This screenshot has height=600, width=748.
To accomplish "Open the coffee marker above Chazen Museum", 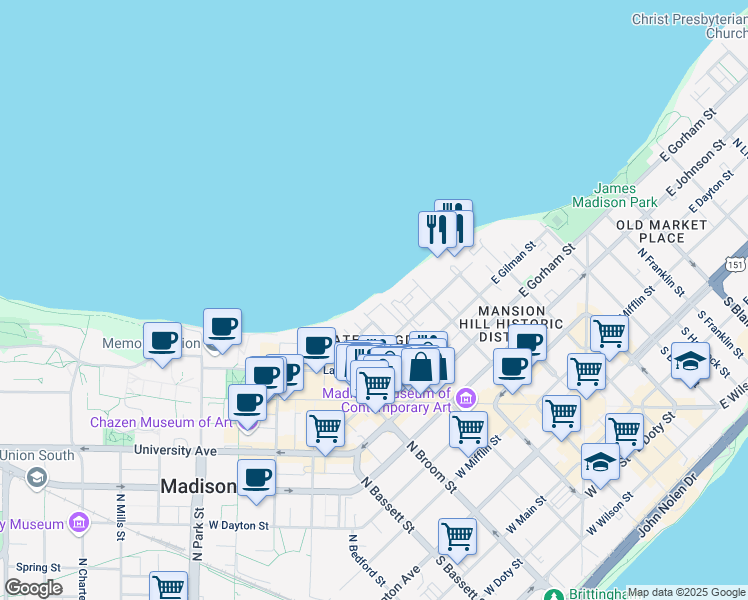I will click(247, 402).
